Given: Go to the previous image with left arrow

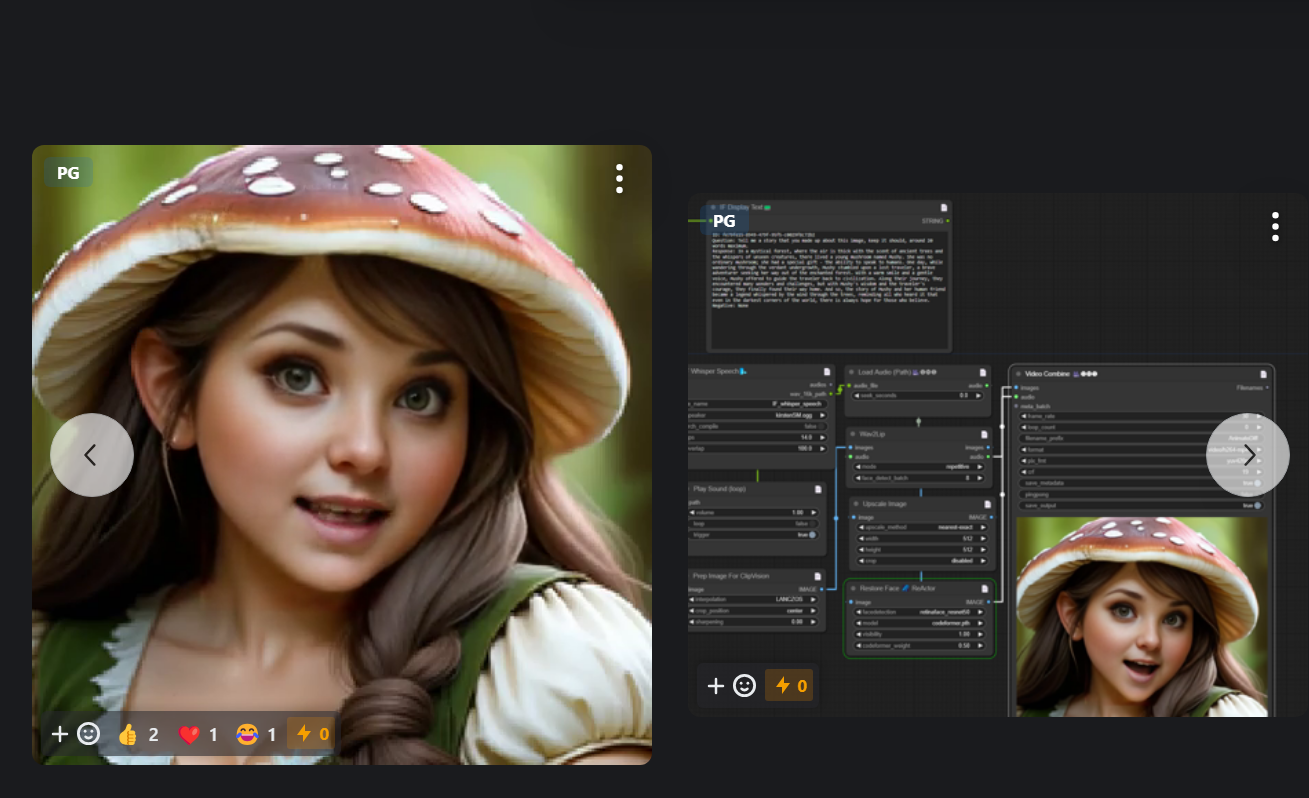Looking at the screenshot, I should (91, 455).
